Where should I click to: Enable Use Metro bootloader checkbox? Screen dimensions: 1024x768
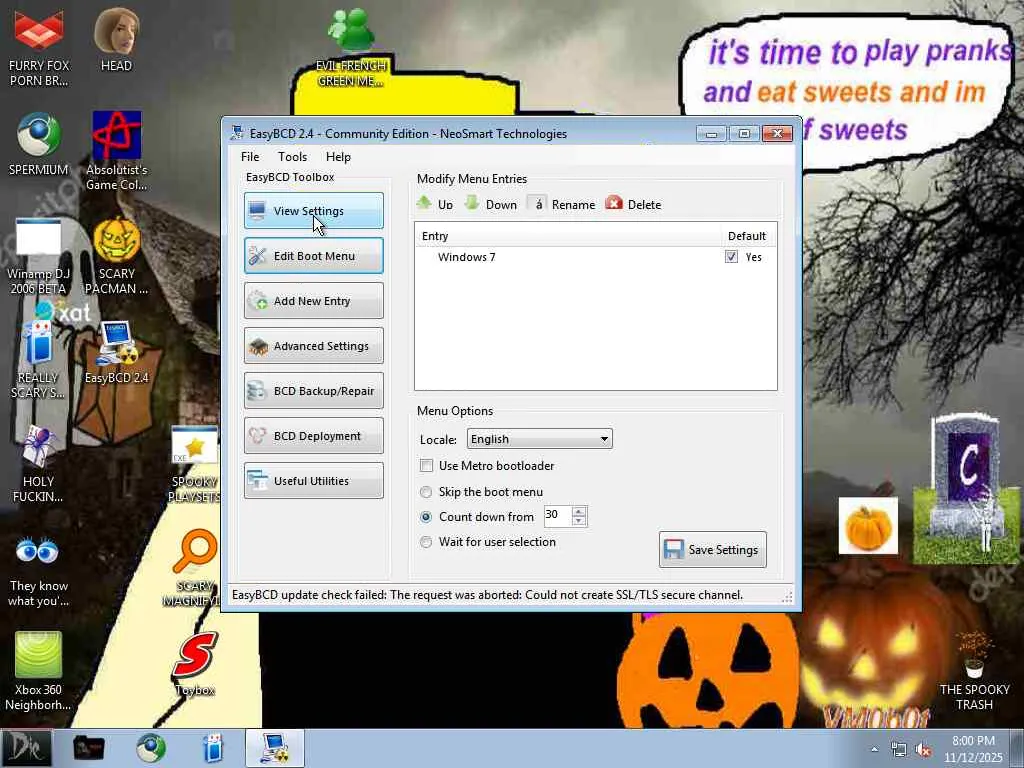pos(426,466)
